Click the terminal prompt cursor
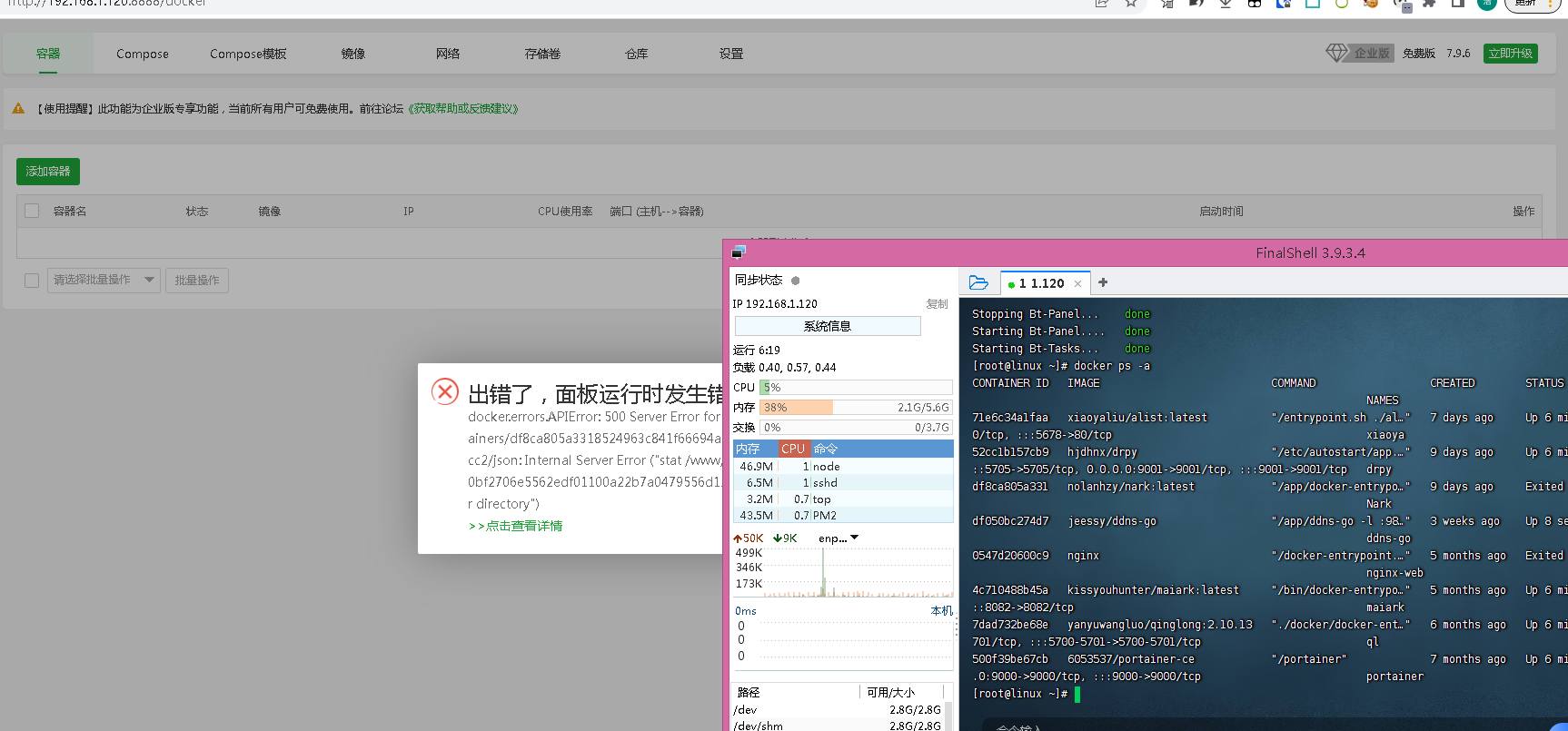 click(1077, 694)
